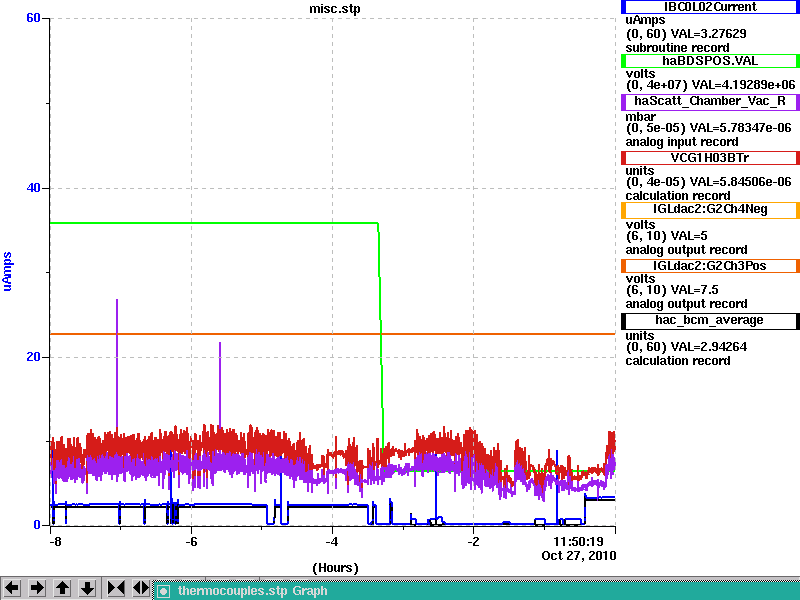
Task: Select the hac_bcm_average legend entry
Action: pos(710,320)
